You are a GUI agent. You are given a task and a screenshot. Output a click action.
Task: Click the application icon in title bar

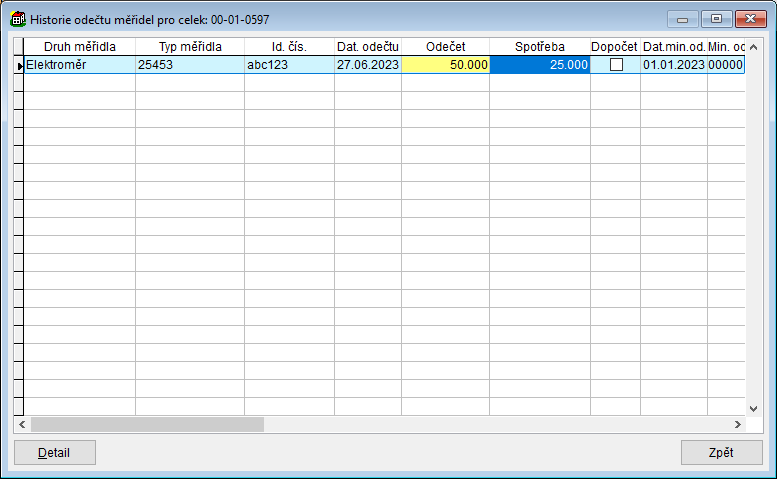click(18, 19)
